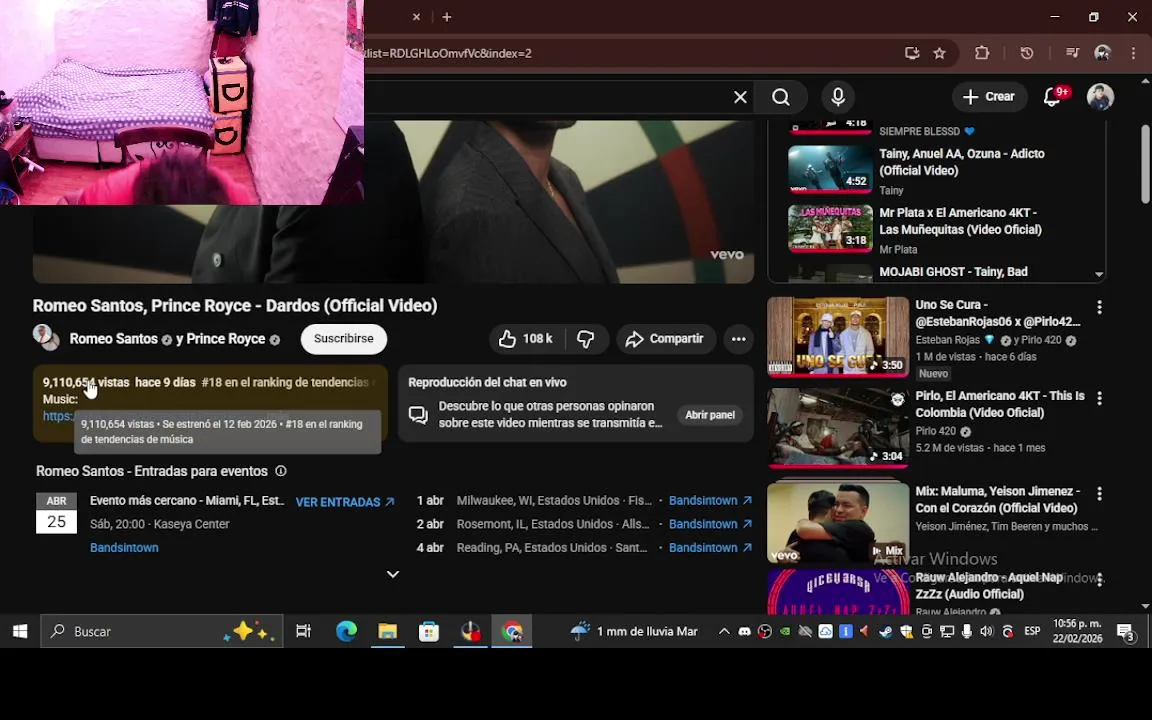Open Bandsintown link for Rosemont event
This screenshot has height=720, width=1152.
tap(710, 524)
